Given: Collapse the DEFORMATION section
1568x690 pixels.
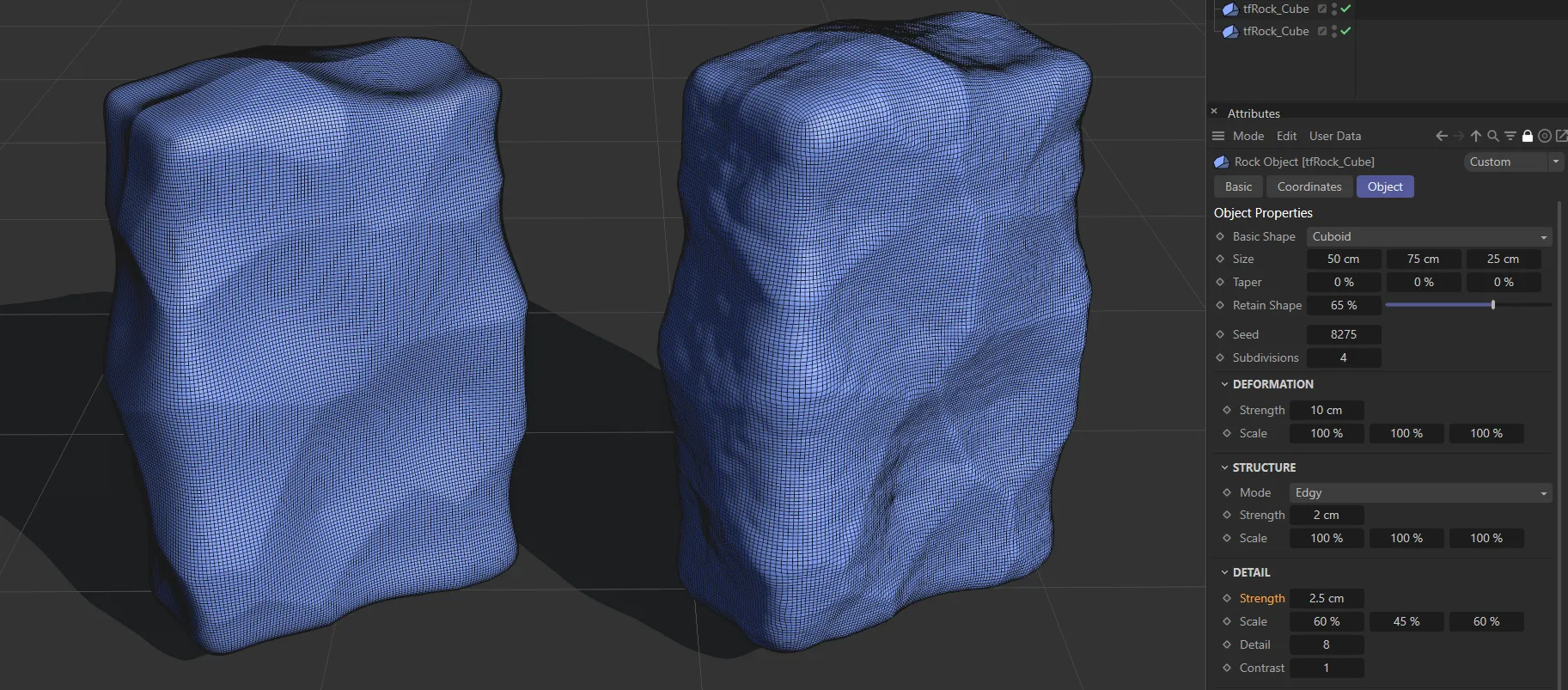Looking at the screenshot, I should 1224,384.
